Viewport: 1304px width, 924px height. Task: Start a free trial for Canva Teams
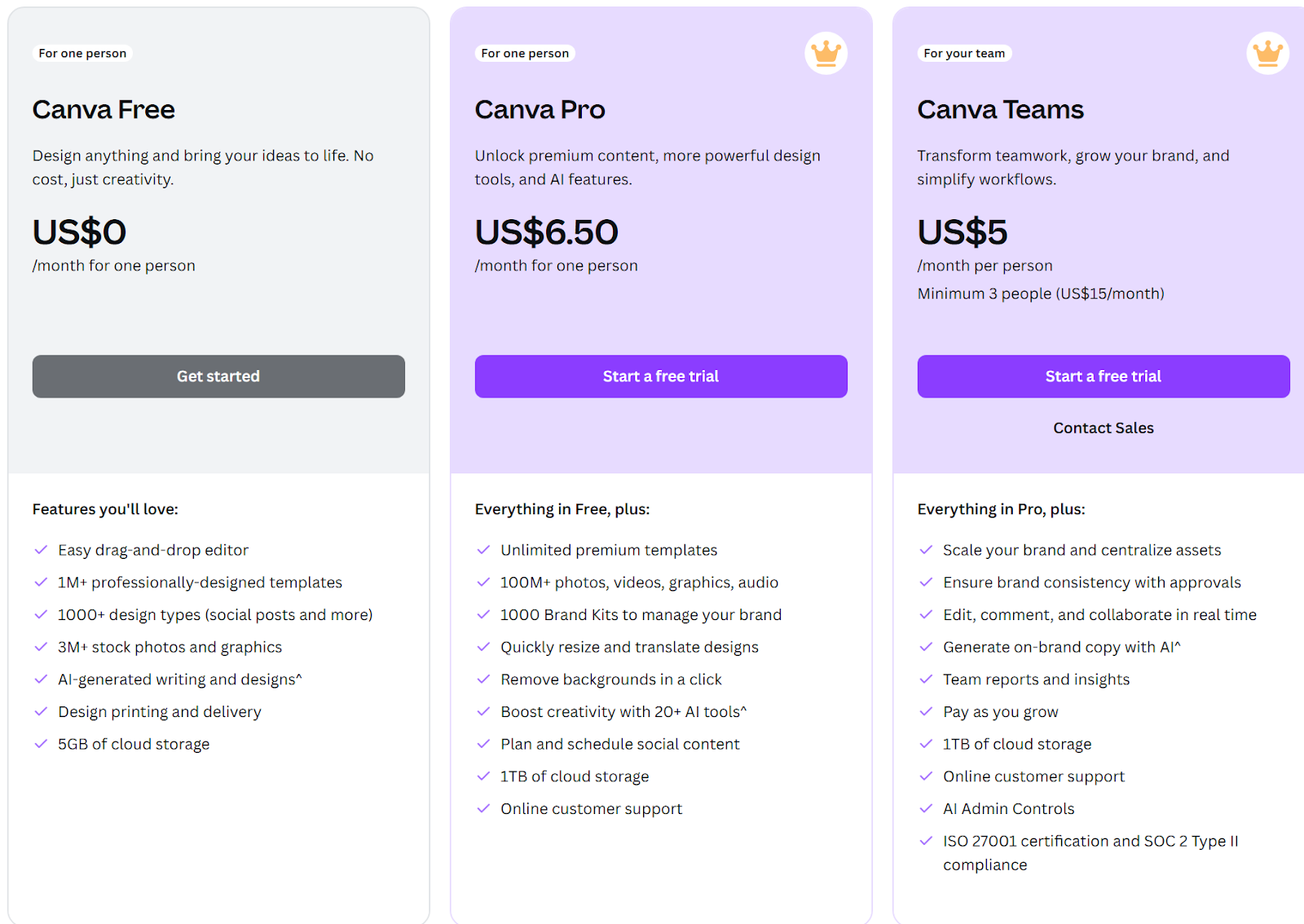pyautogui.click(x=1104, y=376)
